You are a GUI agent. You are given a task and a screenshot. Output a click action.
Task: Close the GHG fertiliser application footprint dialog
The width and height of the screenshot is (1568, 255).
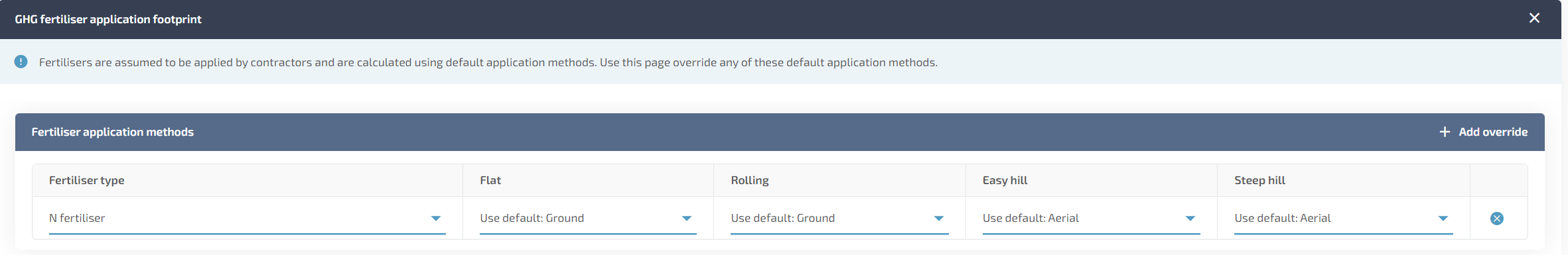click(x=1534, y=18)
